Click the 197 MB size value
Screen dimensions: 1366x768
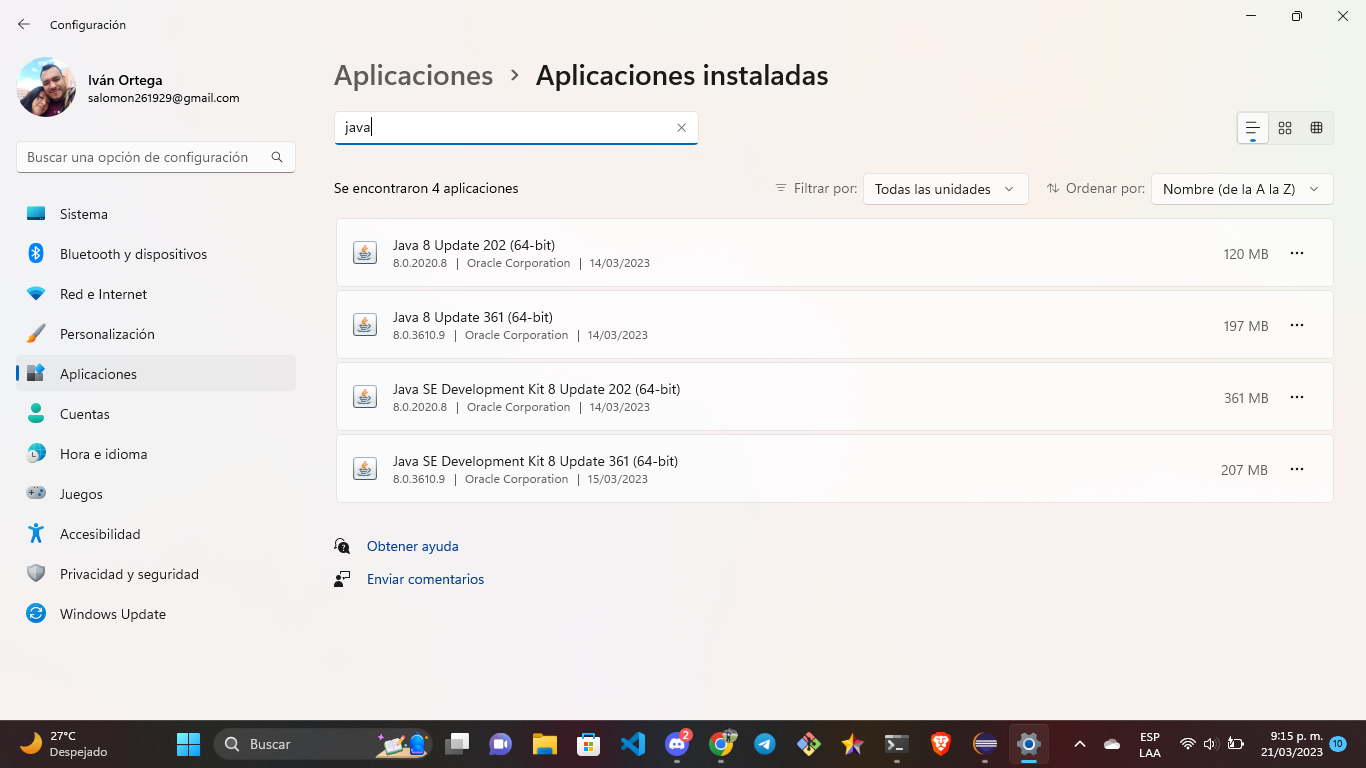1246,326
